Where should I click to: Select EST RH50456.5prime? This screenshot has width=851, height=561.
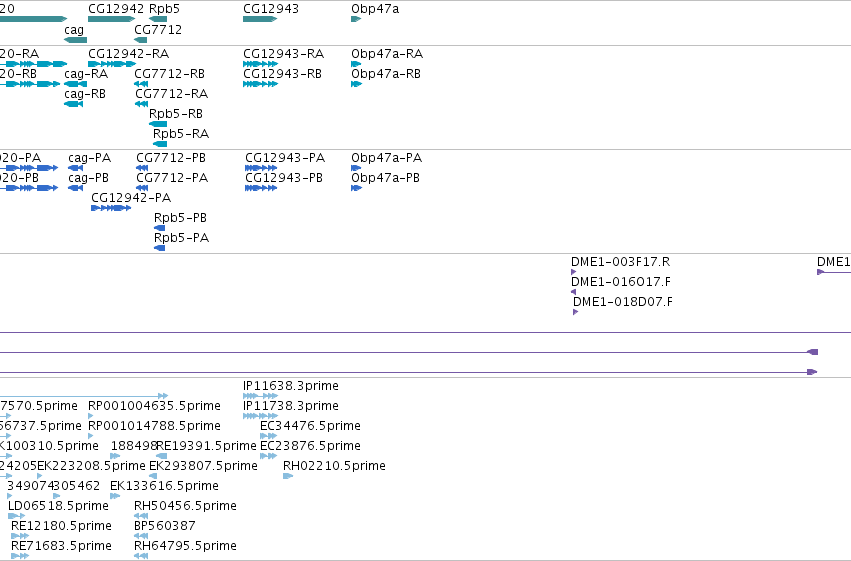coord(185,506)
